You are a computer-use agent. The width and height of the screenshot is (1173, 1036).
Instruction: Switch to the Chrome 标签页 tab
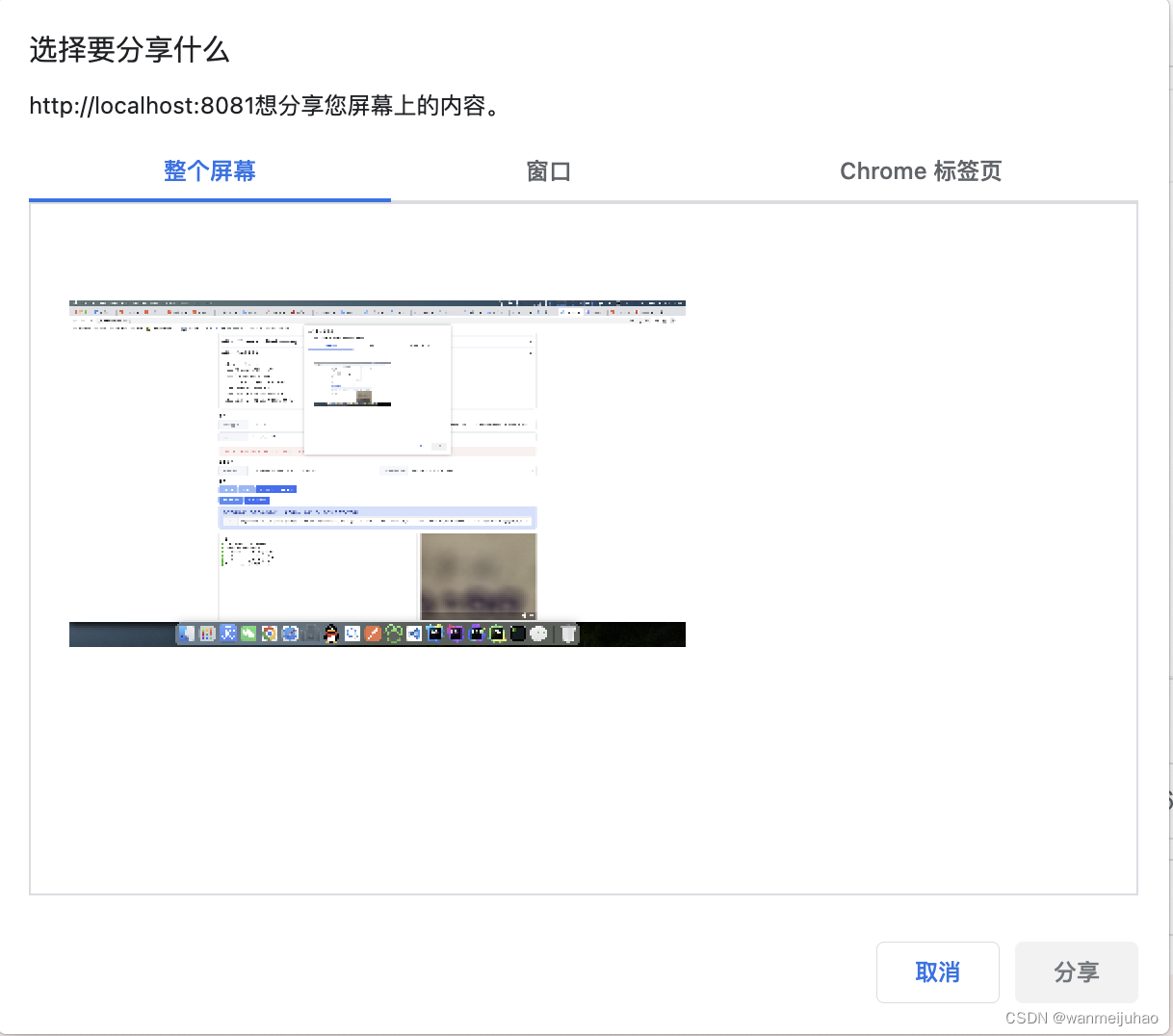921,170
